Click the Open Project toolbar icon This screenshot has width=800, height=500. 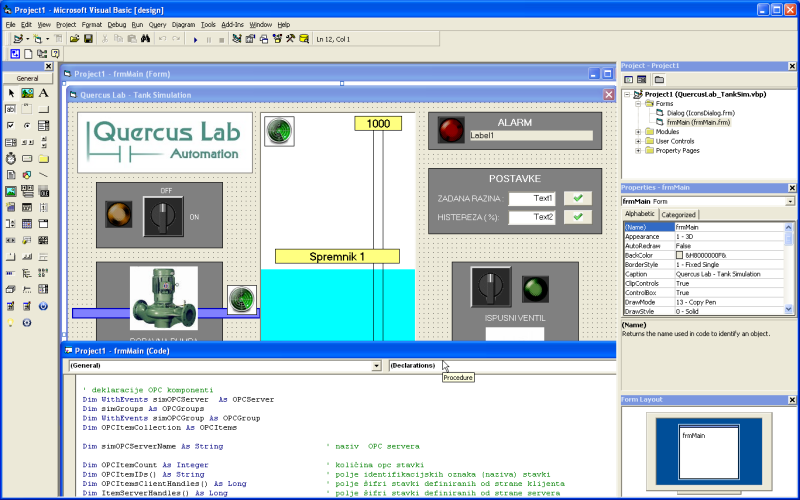(73, 39)
